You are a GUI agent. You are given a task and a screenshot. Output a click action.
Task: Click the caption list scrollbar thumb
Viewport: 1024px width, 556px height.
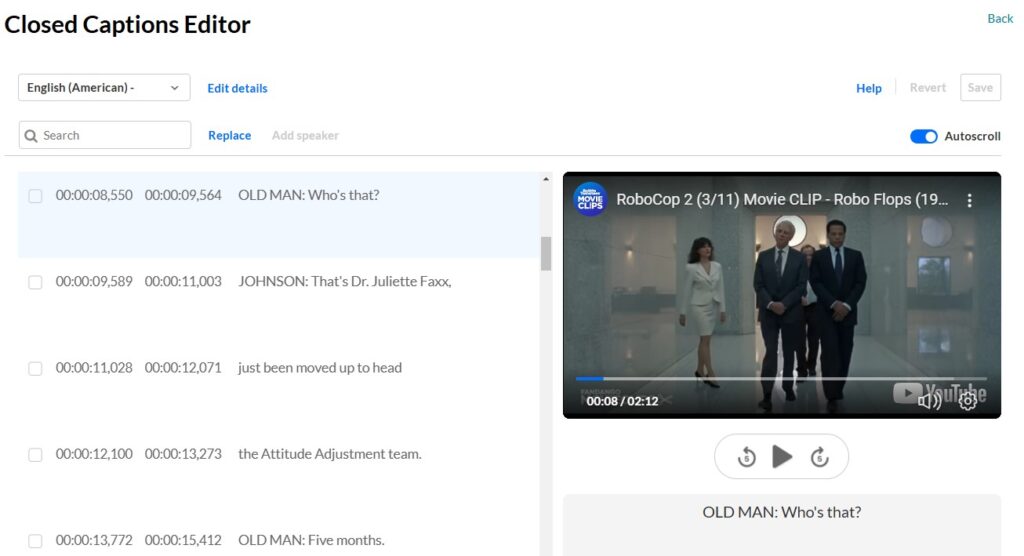click(x=545, y=253)
